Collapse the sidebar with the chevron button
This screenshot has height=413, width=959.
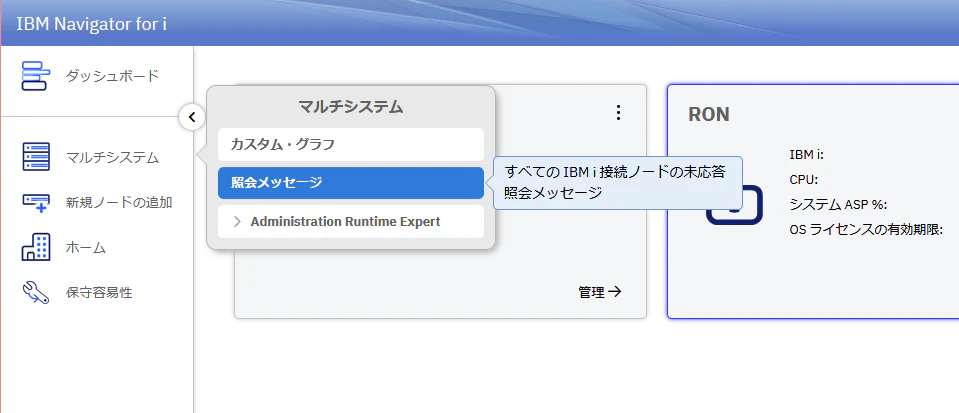192,117
